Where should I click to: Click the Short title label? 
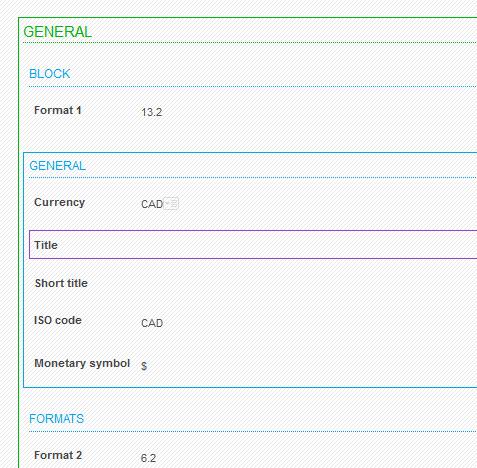pyautogui.click(x=61, y=283)
